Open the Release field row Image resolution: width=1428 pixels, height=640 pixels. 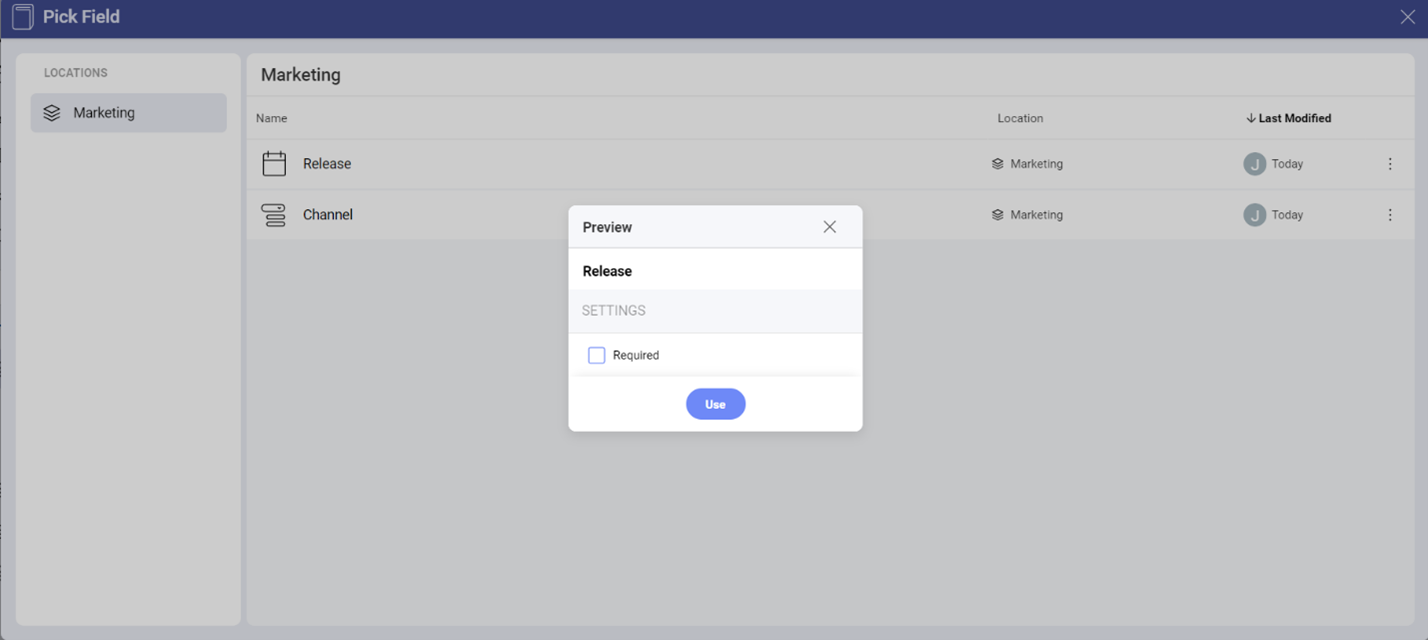(x=830, y=164)
